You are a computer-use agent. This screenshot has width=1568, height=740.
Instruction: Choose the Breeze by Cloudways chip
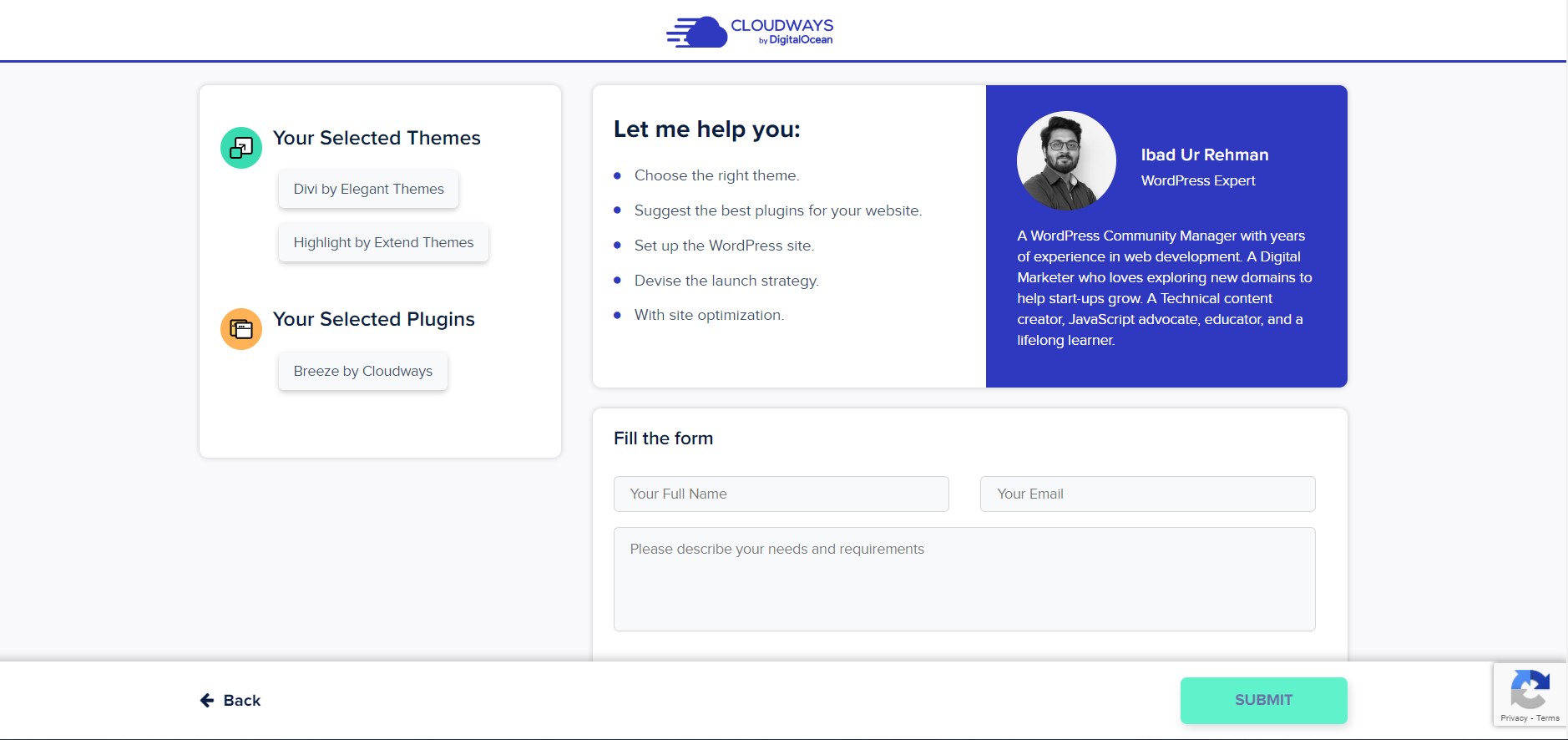(x=363, y=371)
